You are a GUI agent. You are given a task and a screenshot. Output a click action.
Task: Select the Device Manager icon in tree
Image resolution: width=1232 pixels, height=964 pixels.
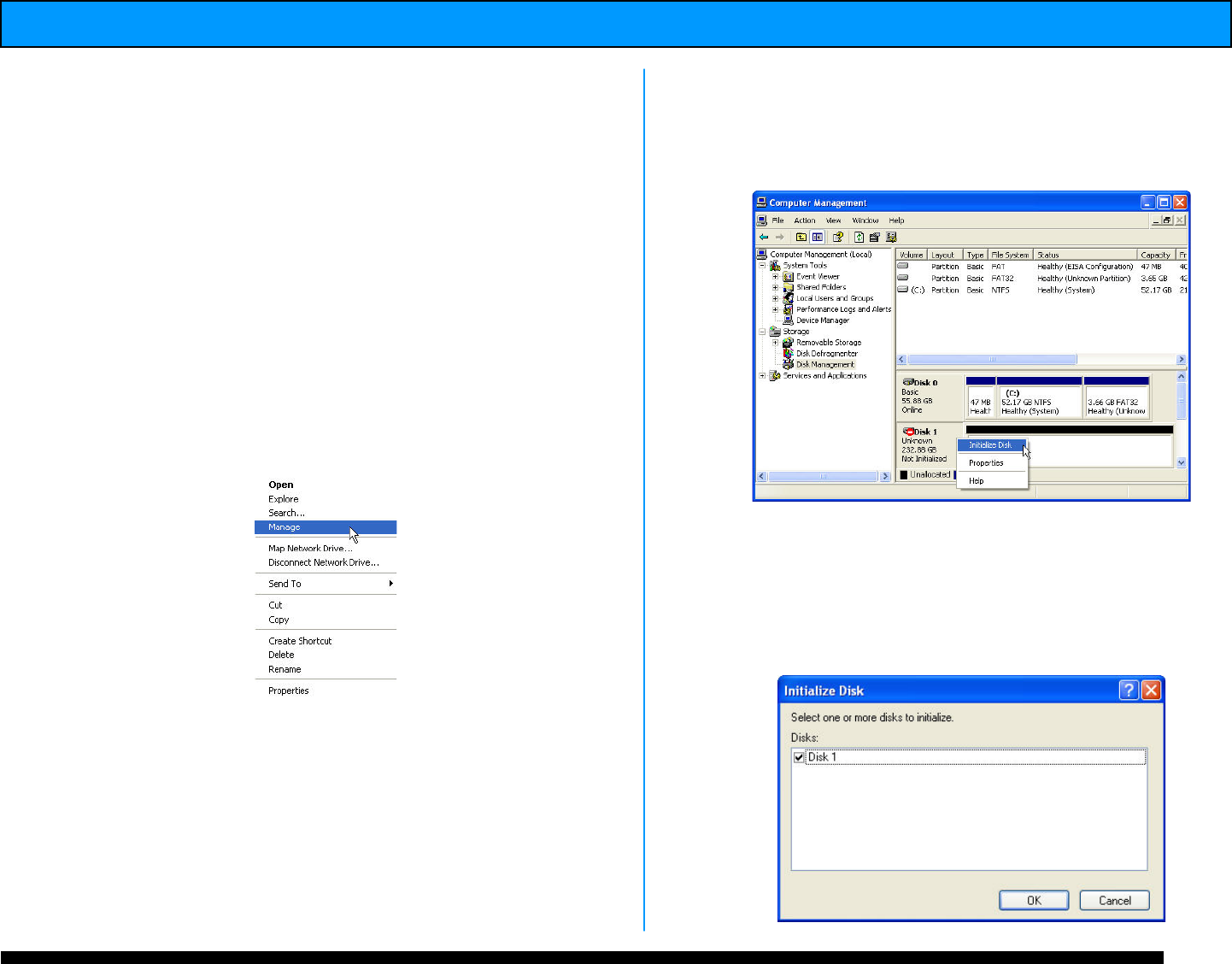(789, 320)
